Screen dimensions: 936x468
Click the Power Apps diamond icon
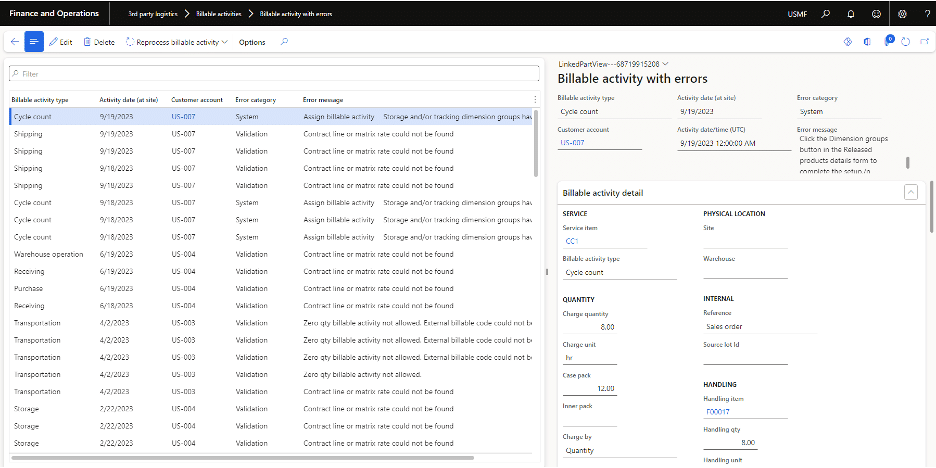tap(846, 42)
